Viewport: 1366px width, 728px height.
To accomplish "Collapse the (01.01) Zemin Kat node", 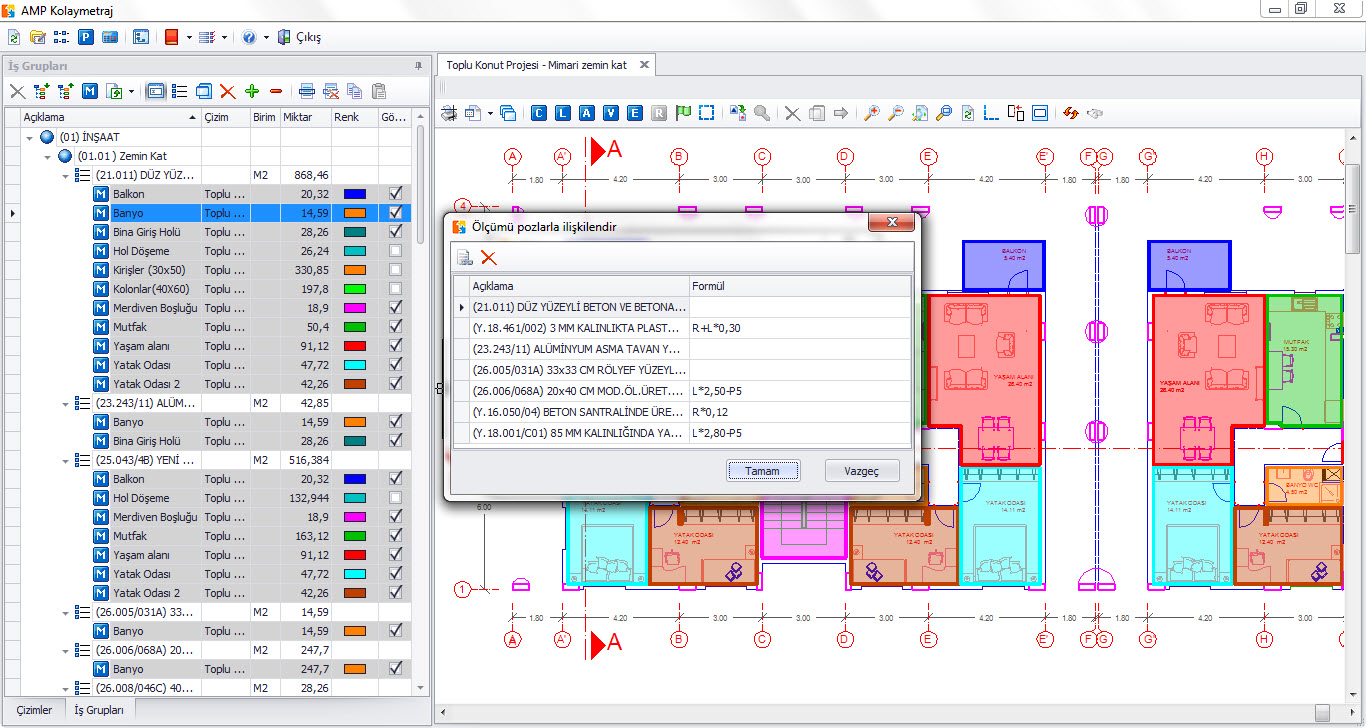I will [48, 156].
